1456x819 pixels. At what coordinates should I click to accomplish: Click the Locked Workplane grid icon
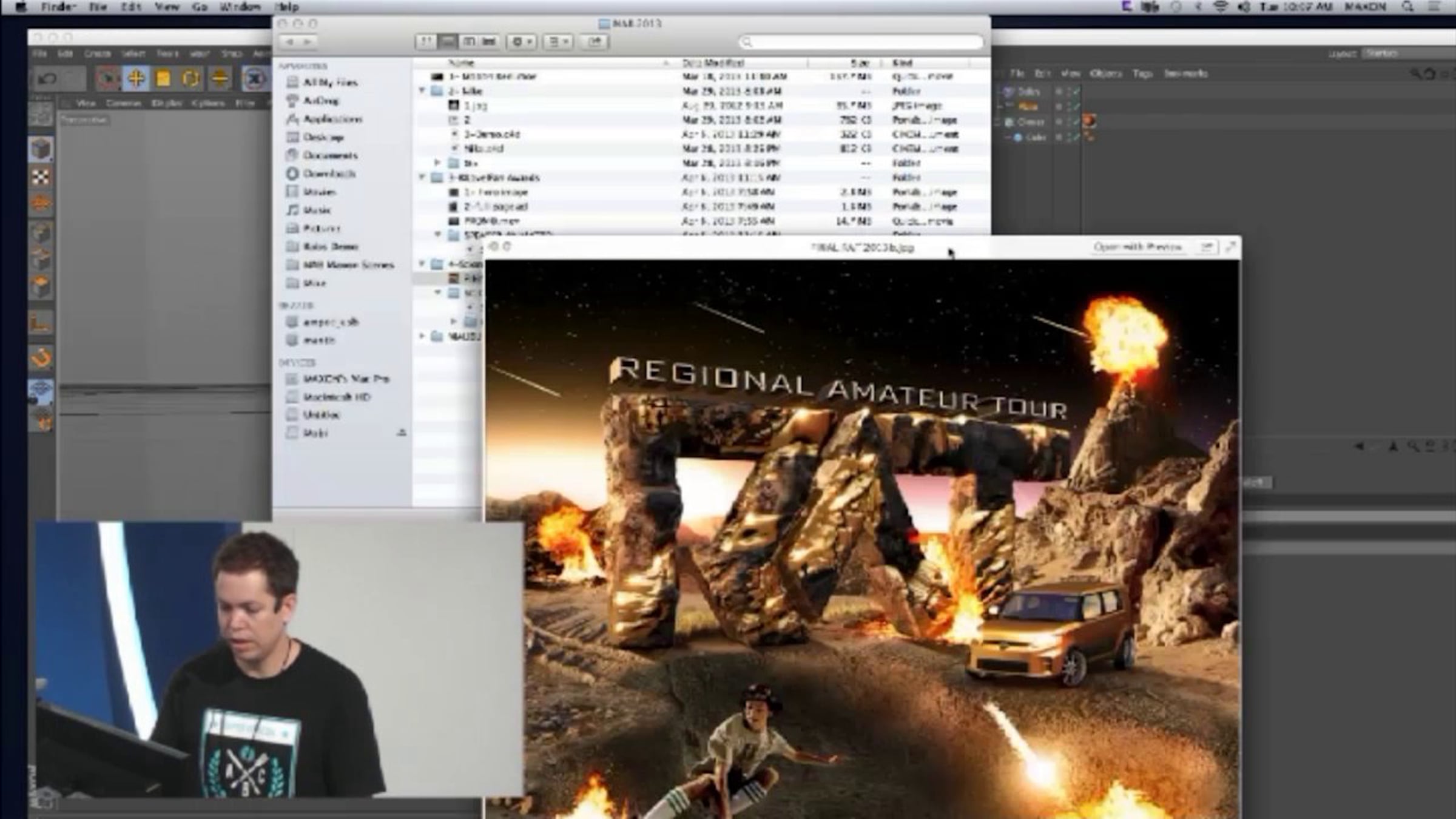point(41,391)
